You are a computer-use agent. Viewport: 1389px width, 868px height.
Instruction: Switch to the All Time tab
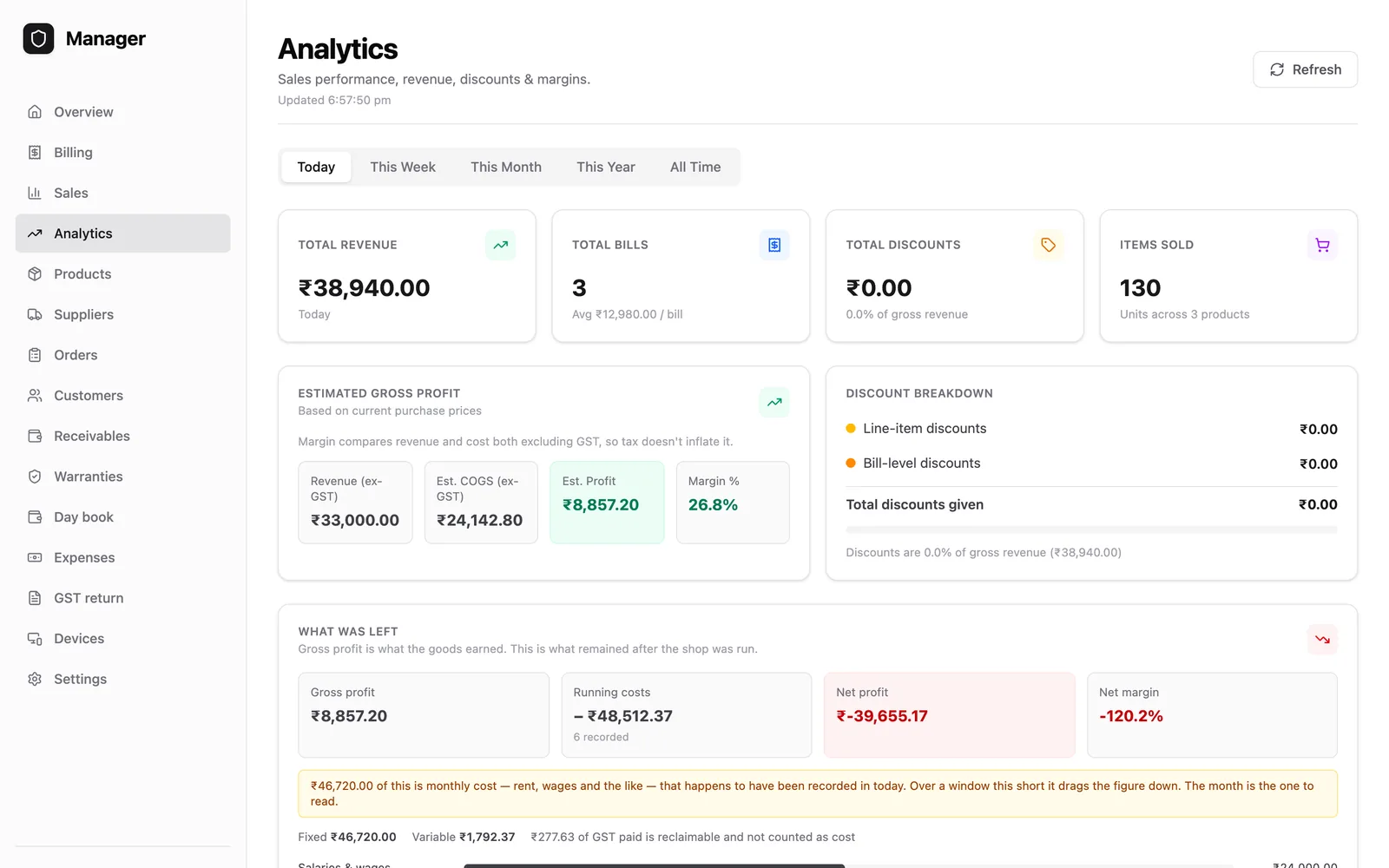pyautogui.click(x=695, y=167)
